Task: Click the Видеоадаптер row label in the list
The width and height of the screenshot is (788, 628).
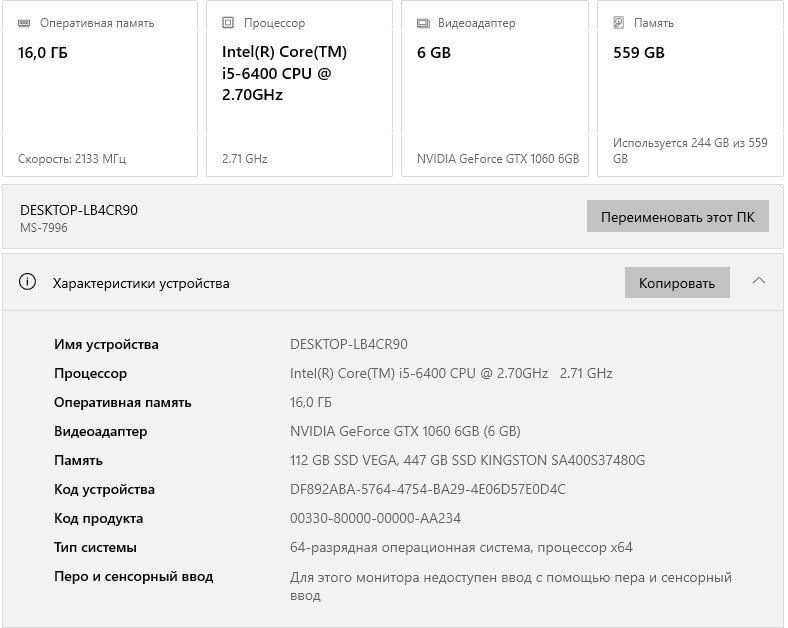Action: [x=101, y=432]
